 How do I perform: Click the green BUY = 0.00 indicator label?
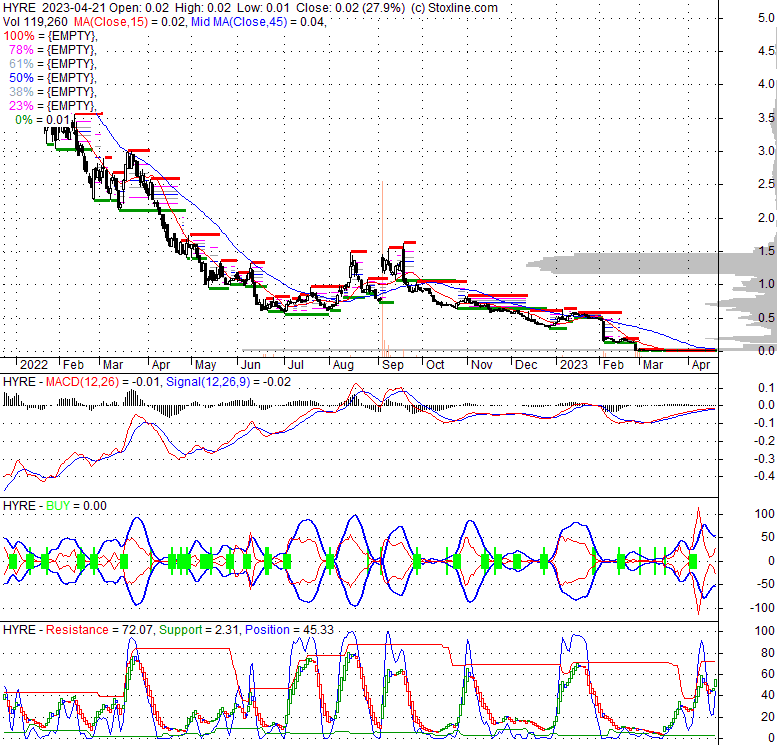click(x=76, y=505)
